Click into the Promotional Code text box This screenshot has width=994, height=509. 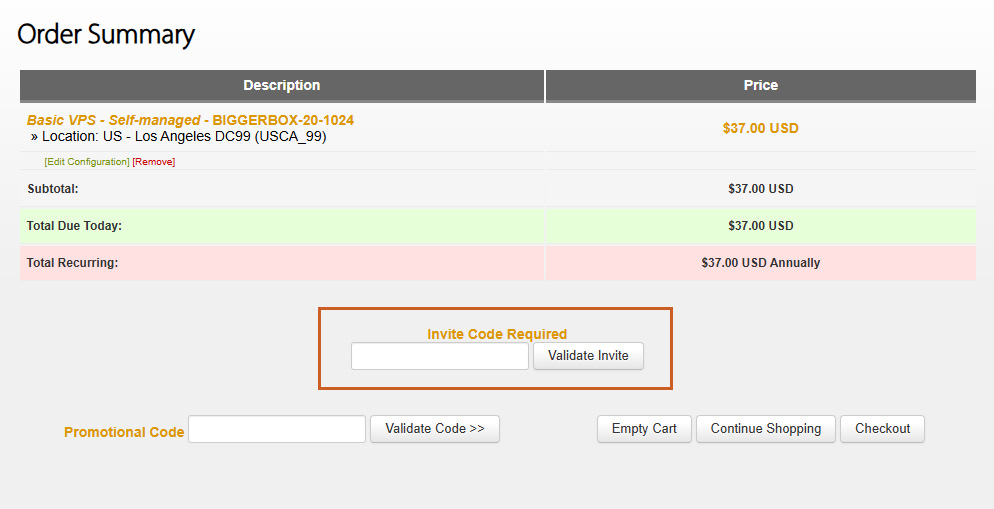[277, 429]
